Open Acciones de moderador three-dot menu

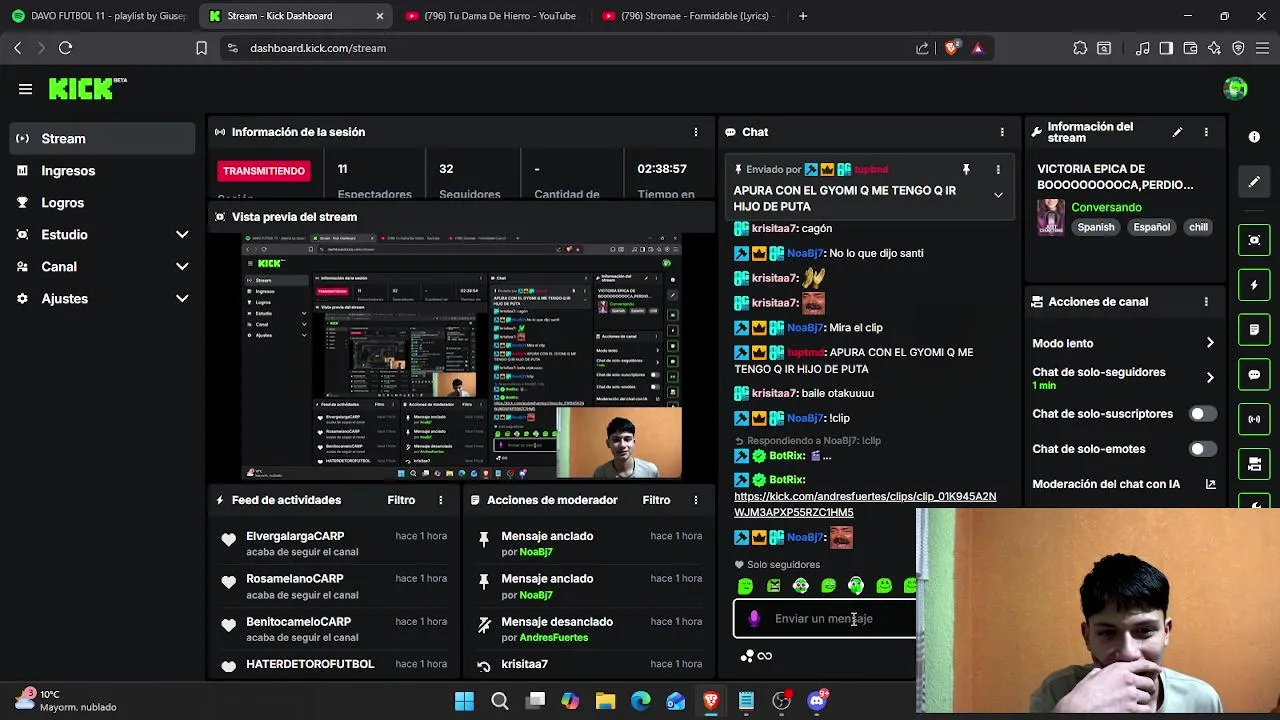[x=696, y=500]
